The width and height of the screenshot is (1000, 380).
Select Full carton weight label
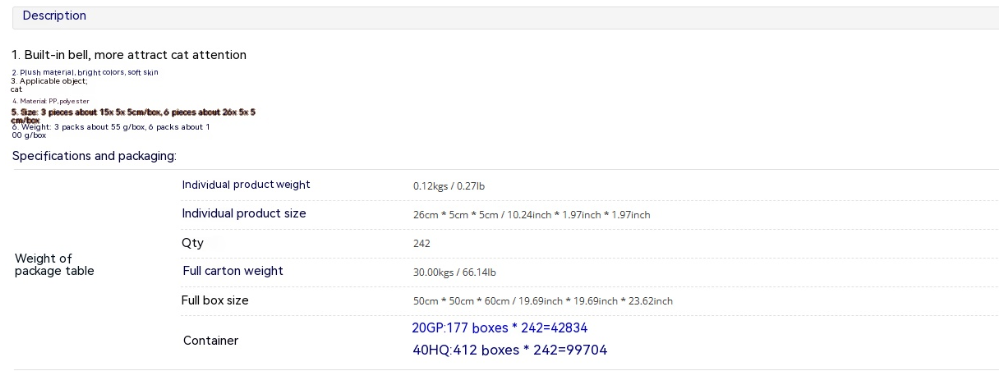(x=233, y=271)
